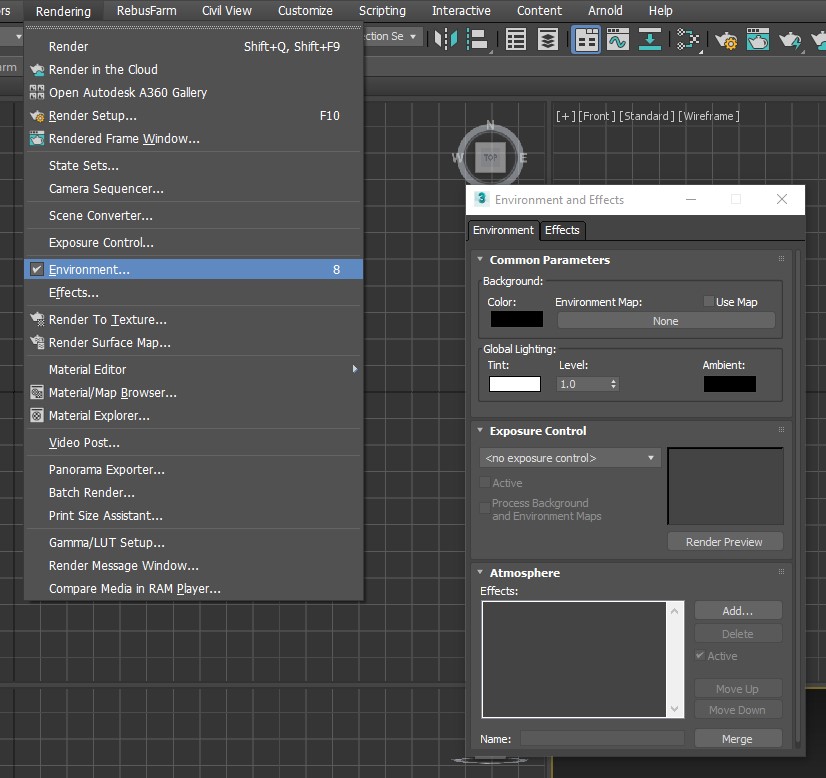Viewport: 826px width, 778px height.
Task: Switch to the Effects tab
Action: (x=562, y=230)
